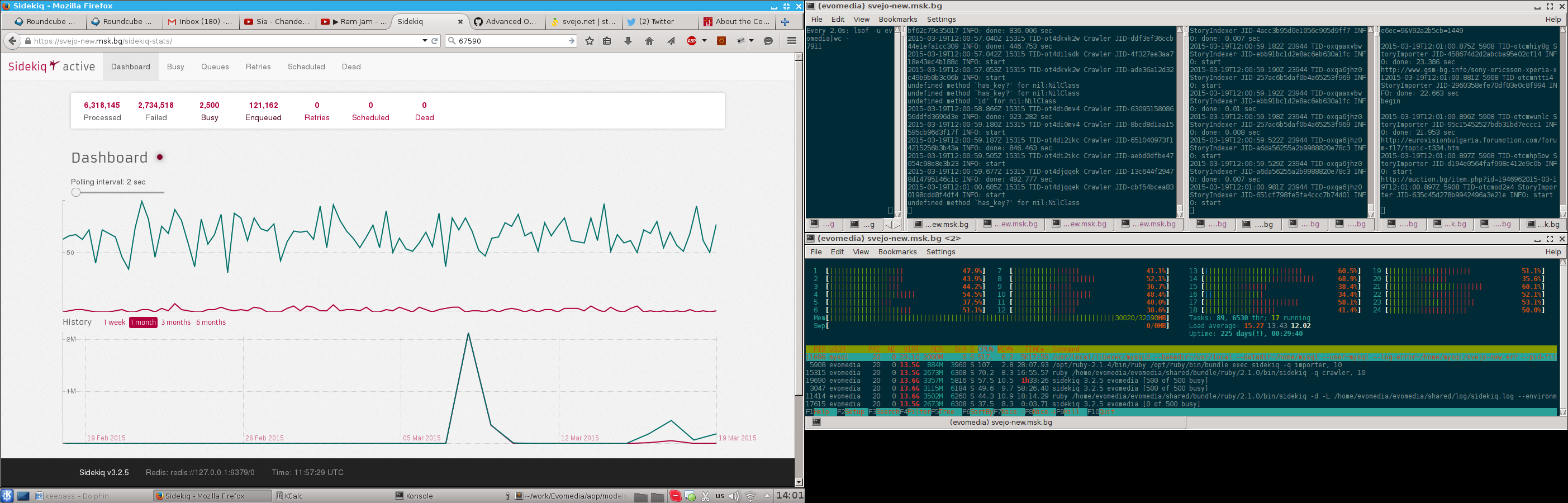This screenshot has width=1568, height=503.
Task: Open Help menu in top Konsole window
Action: pyautogui.click(x=1553, y=20)
